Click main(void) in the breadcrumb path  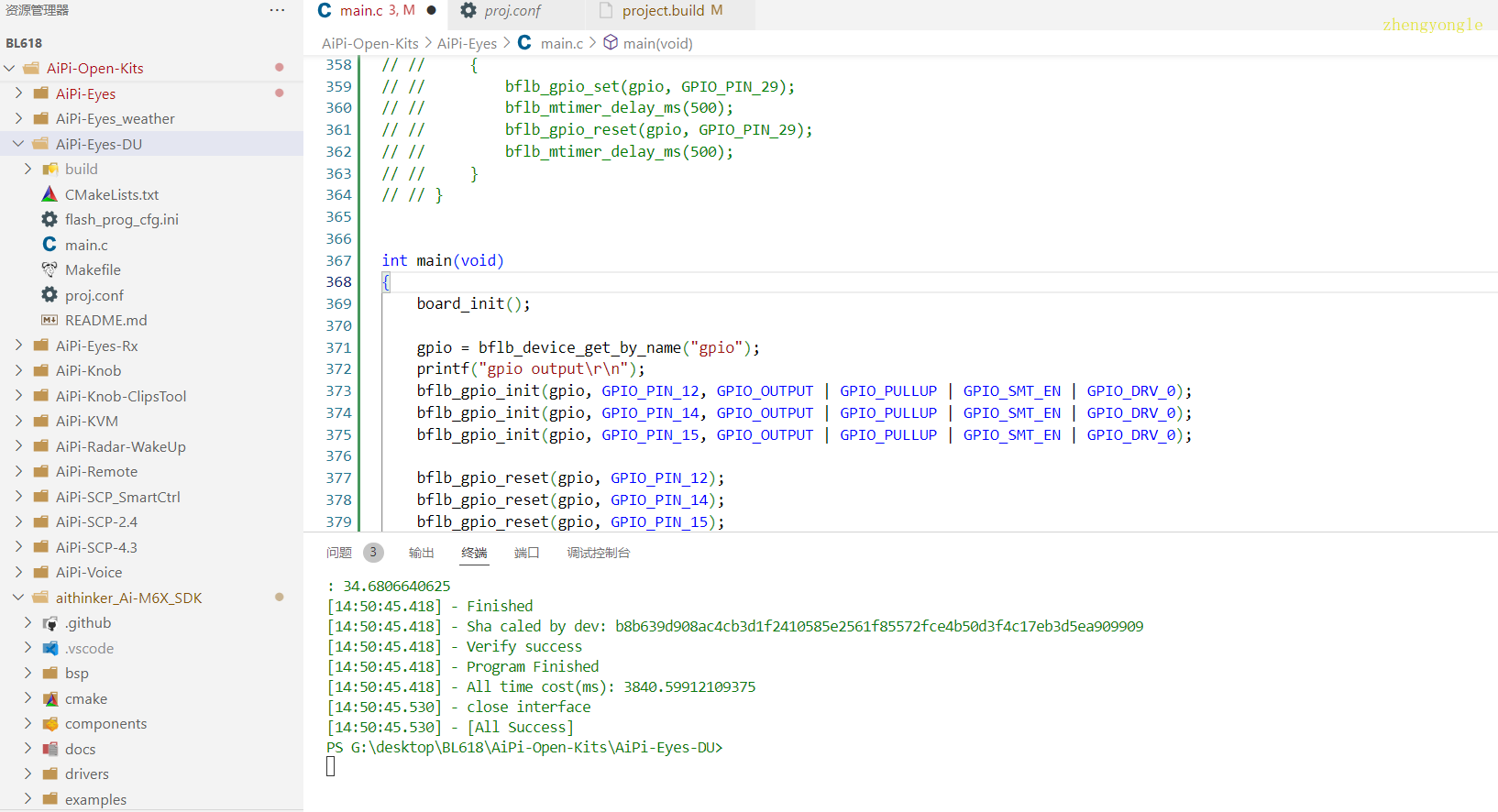pos(657,43)
